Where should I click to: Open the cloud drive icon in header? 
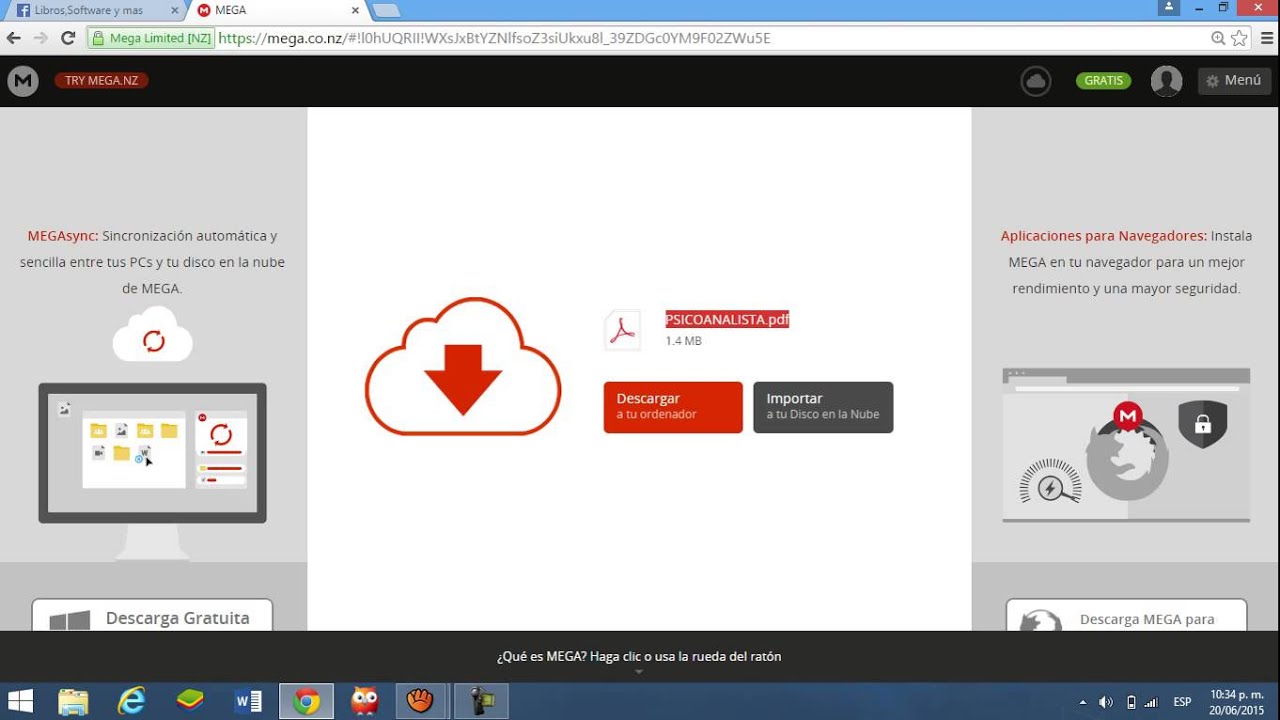pos(1036,81)
